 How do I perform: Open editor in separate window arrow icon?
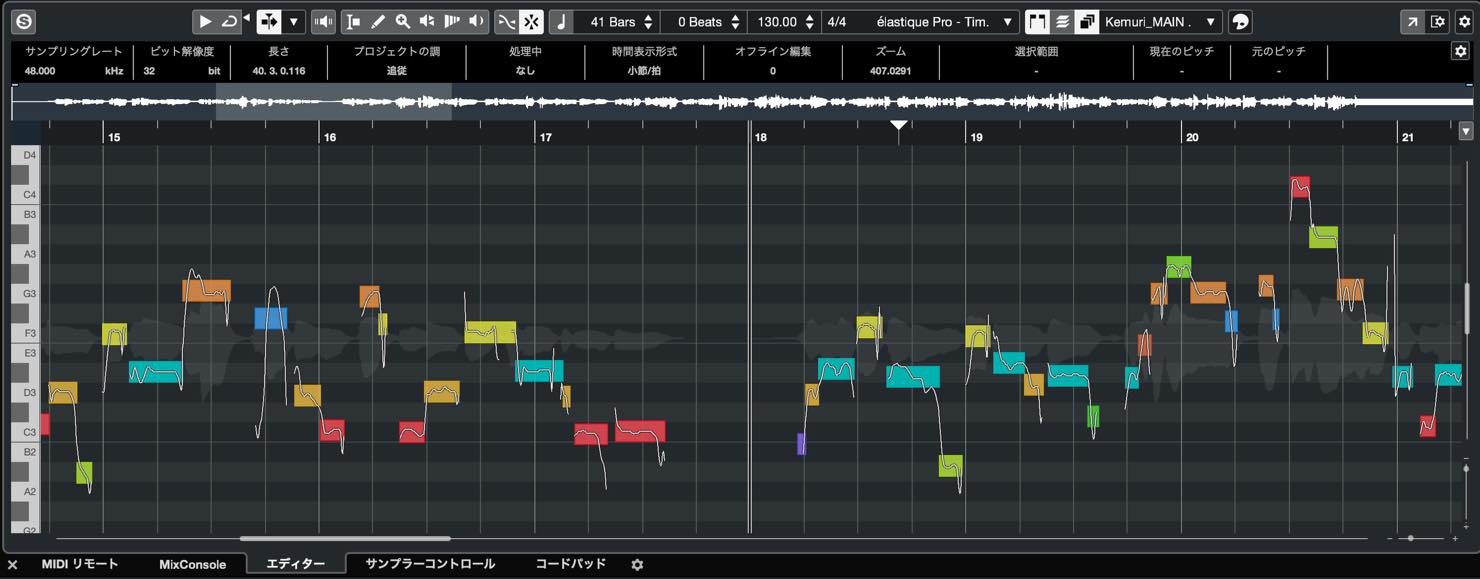click(1412, 21)
